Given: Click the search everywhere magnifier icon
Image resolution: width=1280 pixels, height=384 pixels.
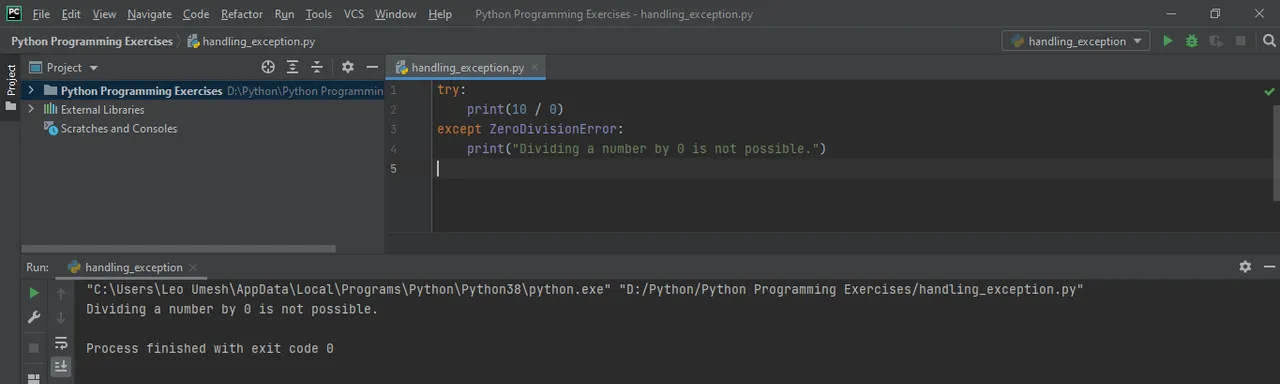Looking at the screenshot, I should click(x=1270, y=41).
